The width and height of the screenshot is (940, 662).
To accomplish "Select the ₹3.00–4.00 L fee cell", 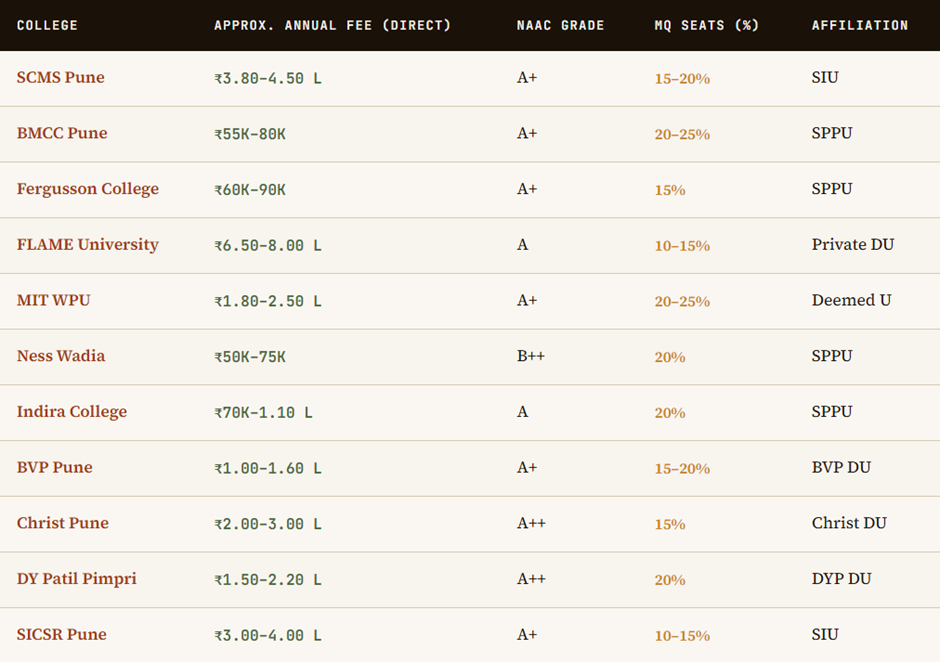I will [268, 636].
